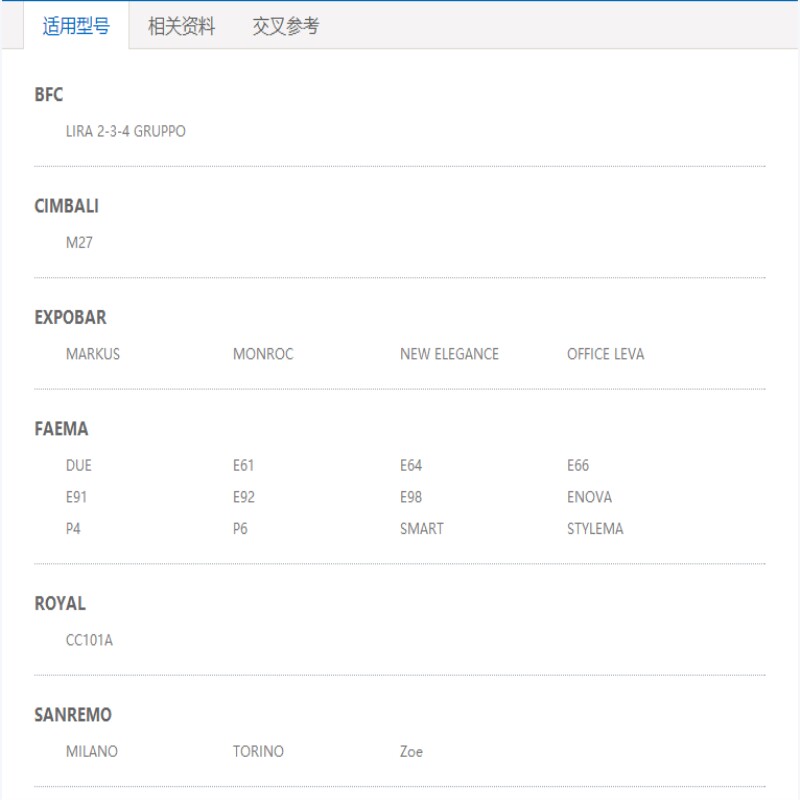Click the FAEMA E61 model
The width and height of the screenshot is (800, 800).
pyautogui.click(x=243, y=465)
